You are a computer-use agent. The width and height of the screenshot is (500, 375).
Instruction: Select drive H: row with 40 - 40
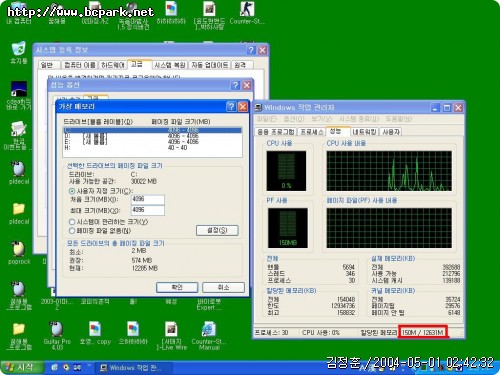(152, 147)
